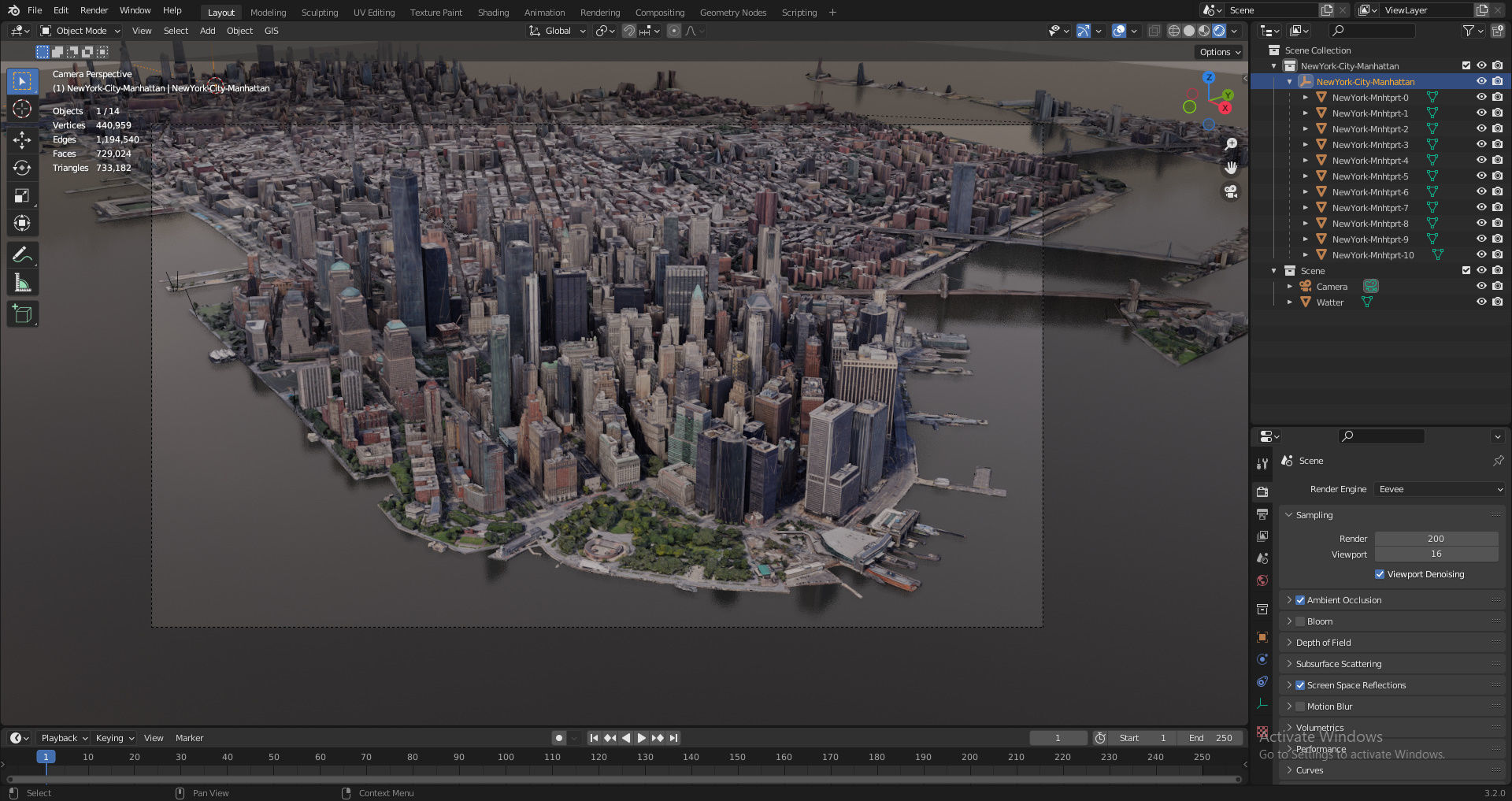Image resolution: width=1512 pixels, height=801 pixels.
Task: Open the GIS menu in viewport header
Action: [x=272, y=31]
